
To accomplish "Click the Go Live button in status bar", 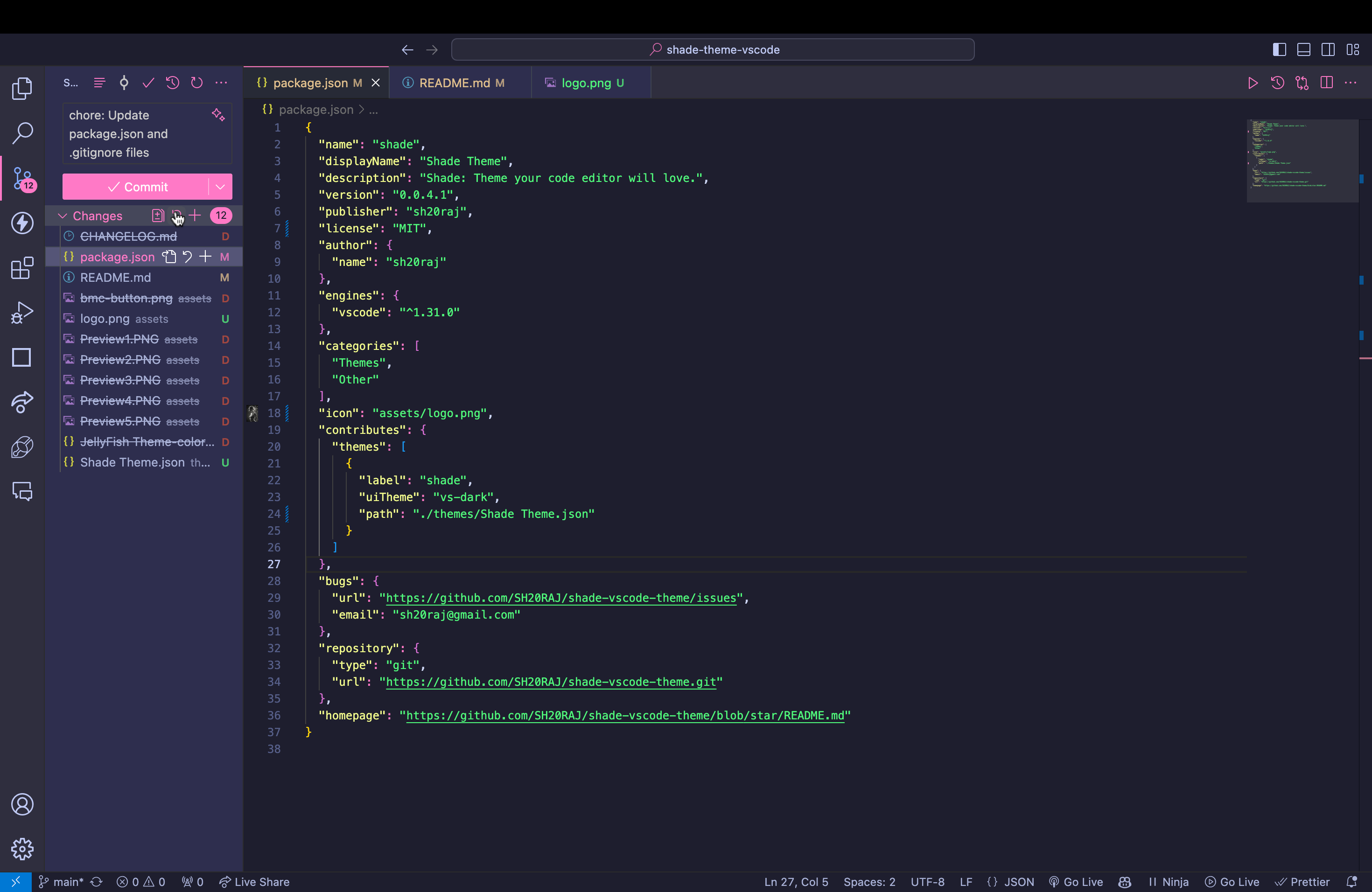I will click(1232, 881).
